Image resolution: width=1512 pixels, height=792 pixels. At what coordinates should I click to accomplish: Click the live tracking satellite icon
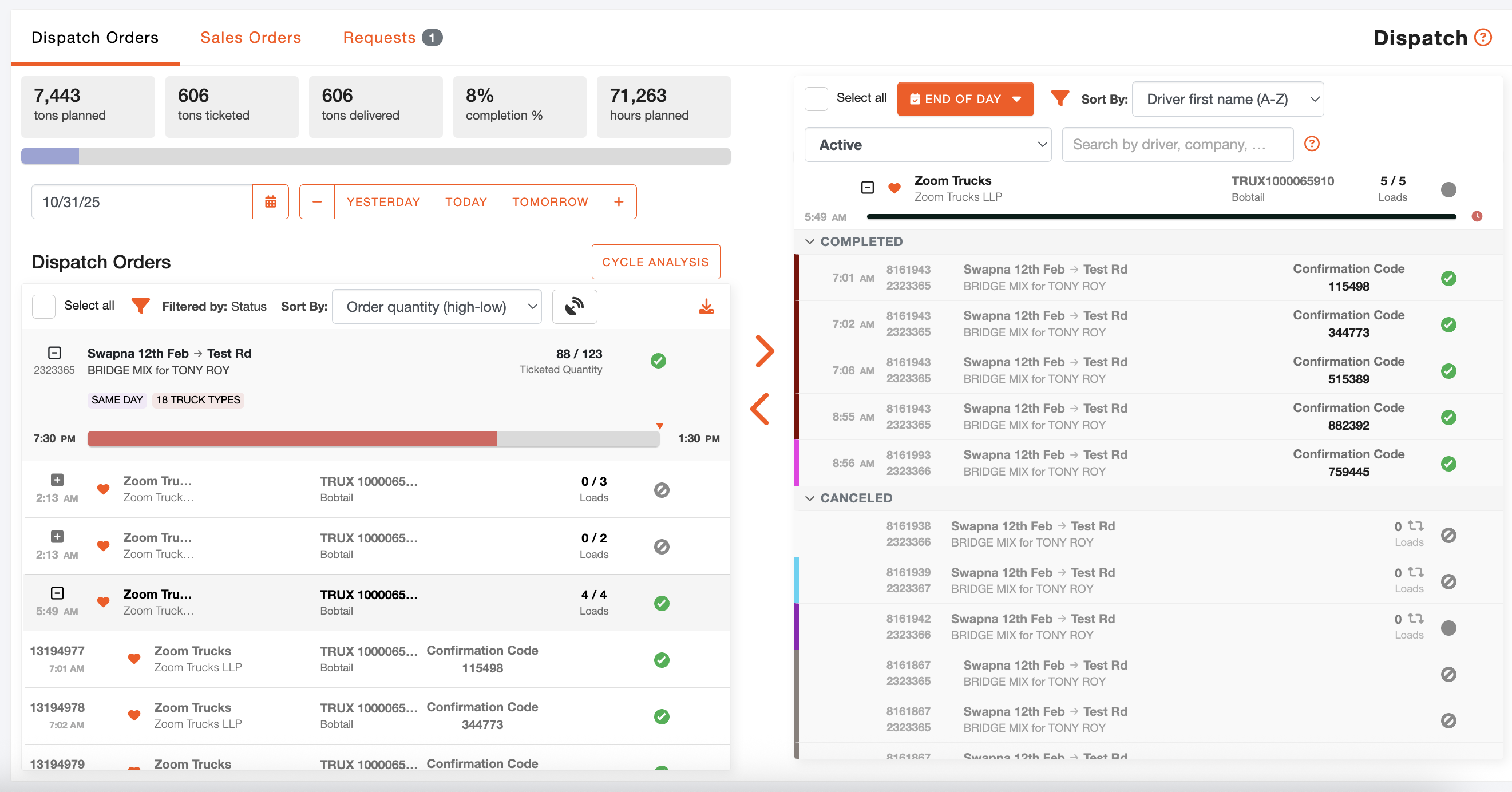coord(574,307)
